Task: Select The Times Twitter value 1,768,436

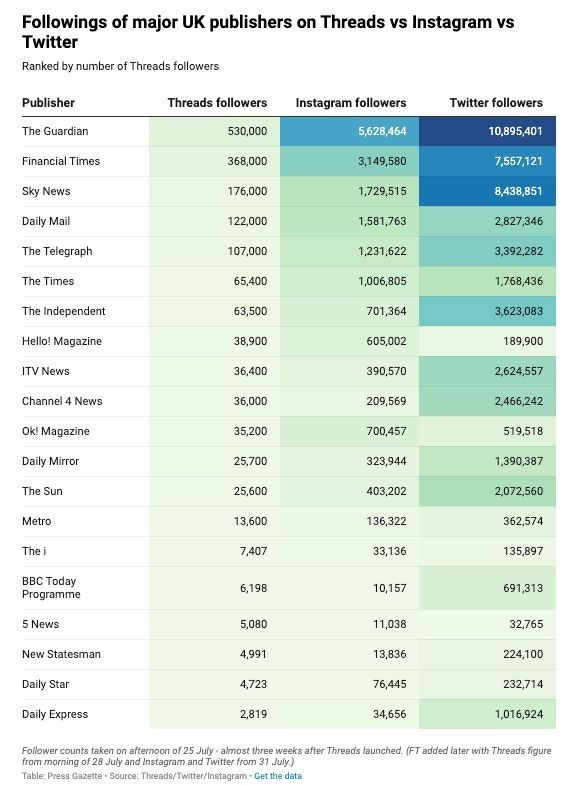Action: click(x=518, y=281)
